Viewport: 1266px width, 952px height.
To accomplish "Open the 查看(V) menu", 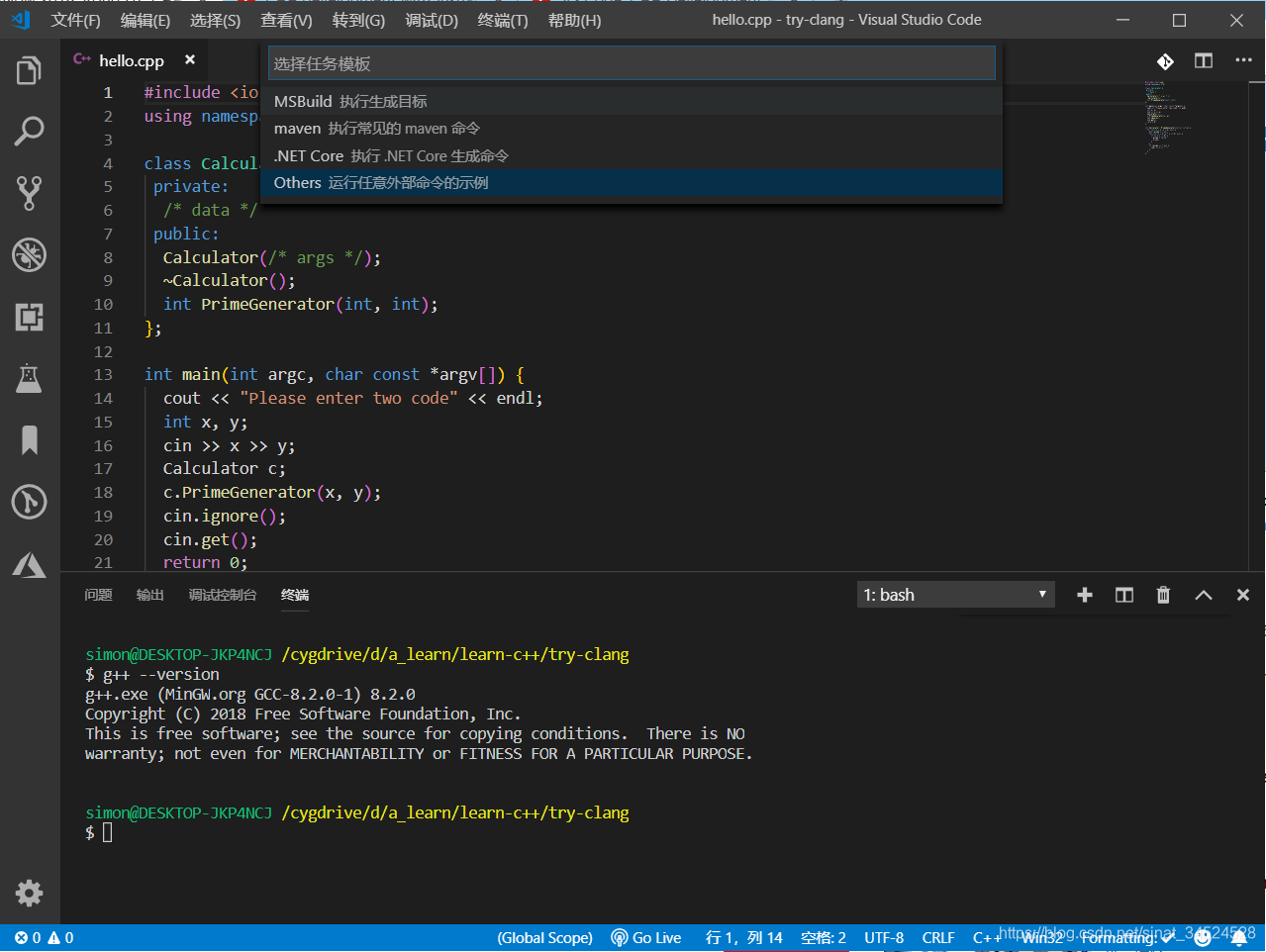I will pos(286,20).
